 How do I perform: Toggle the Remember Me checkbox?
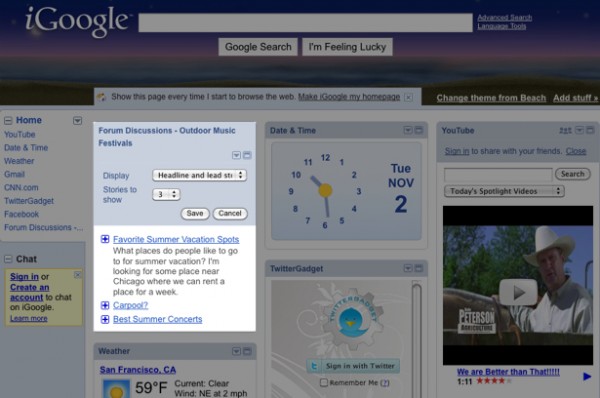click(x=324, y=382)
